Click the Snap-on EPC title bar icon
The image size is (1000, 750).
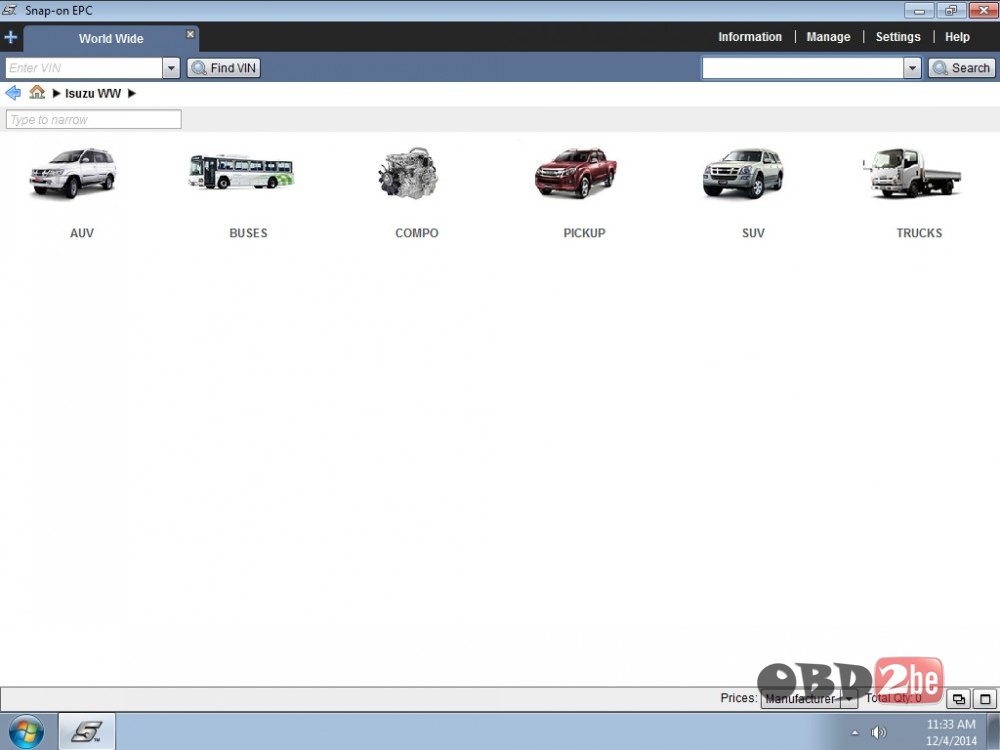pos(10,10)
